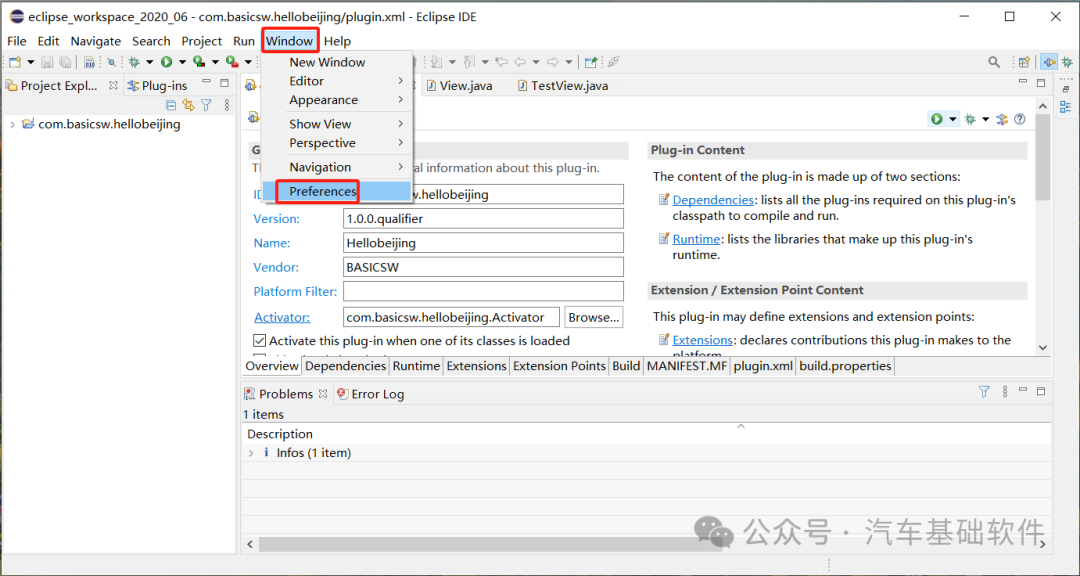This screenshot has height=576, width=1080.
Task: Expand the 'Infos (1 item)' row
Action: (251, 453)
